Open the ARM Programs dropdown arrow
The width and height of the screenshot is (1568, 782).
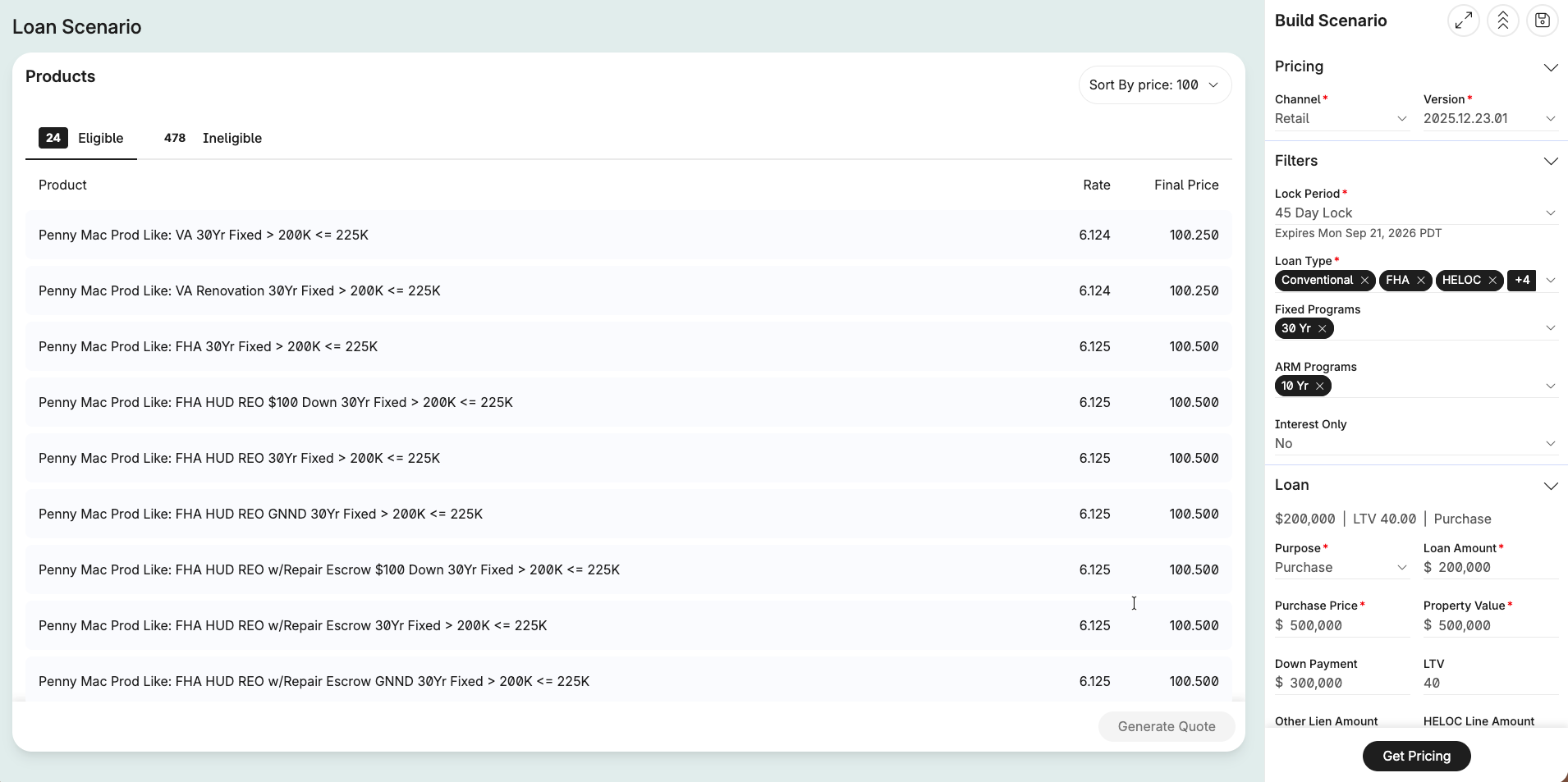(x=1550, y=386)
